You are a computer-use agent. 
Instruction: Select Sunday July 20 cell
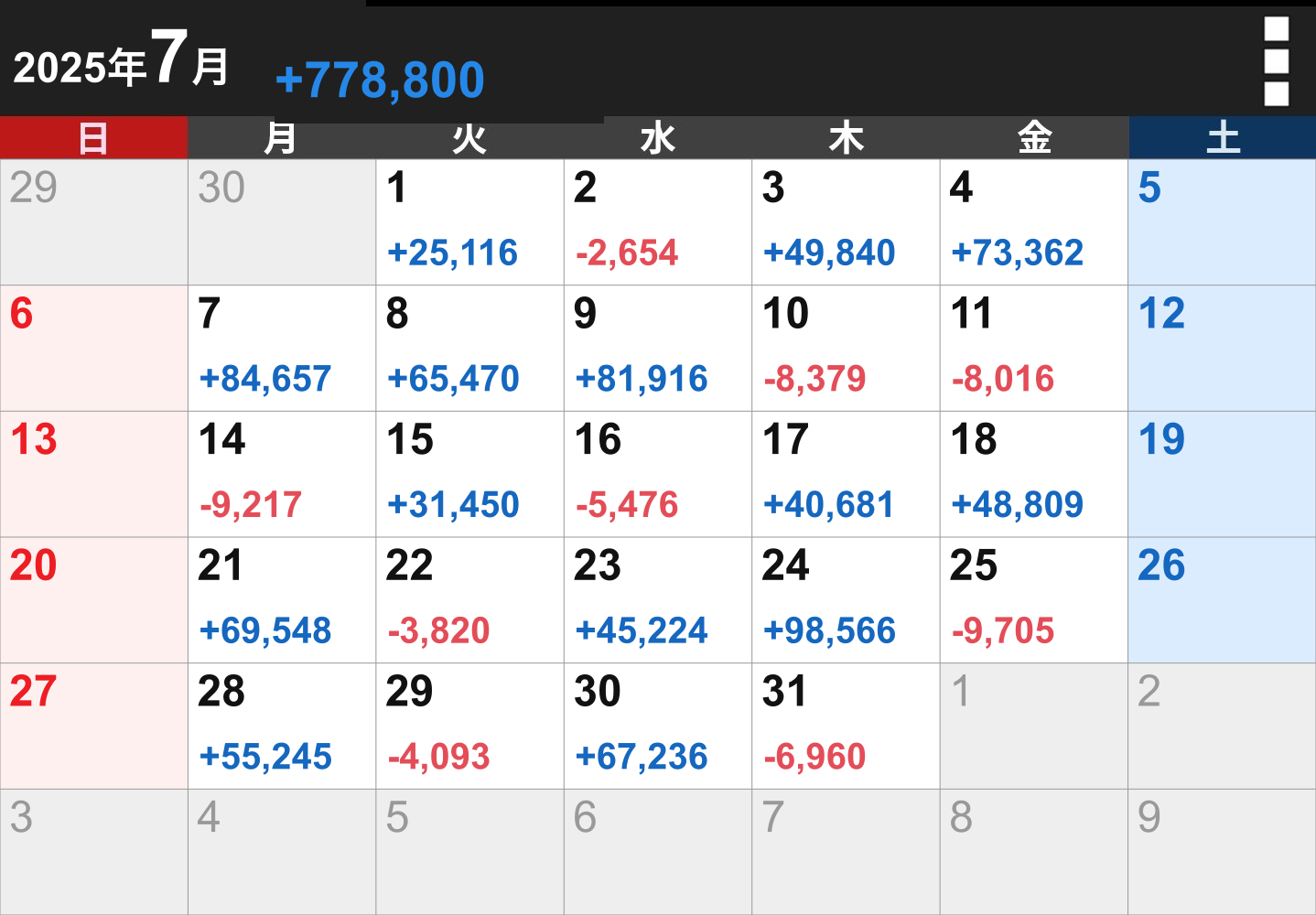point(94,600)
